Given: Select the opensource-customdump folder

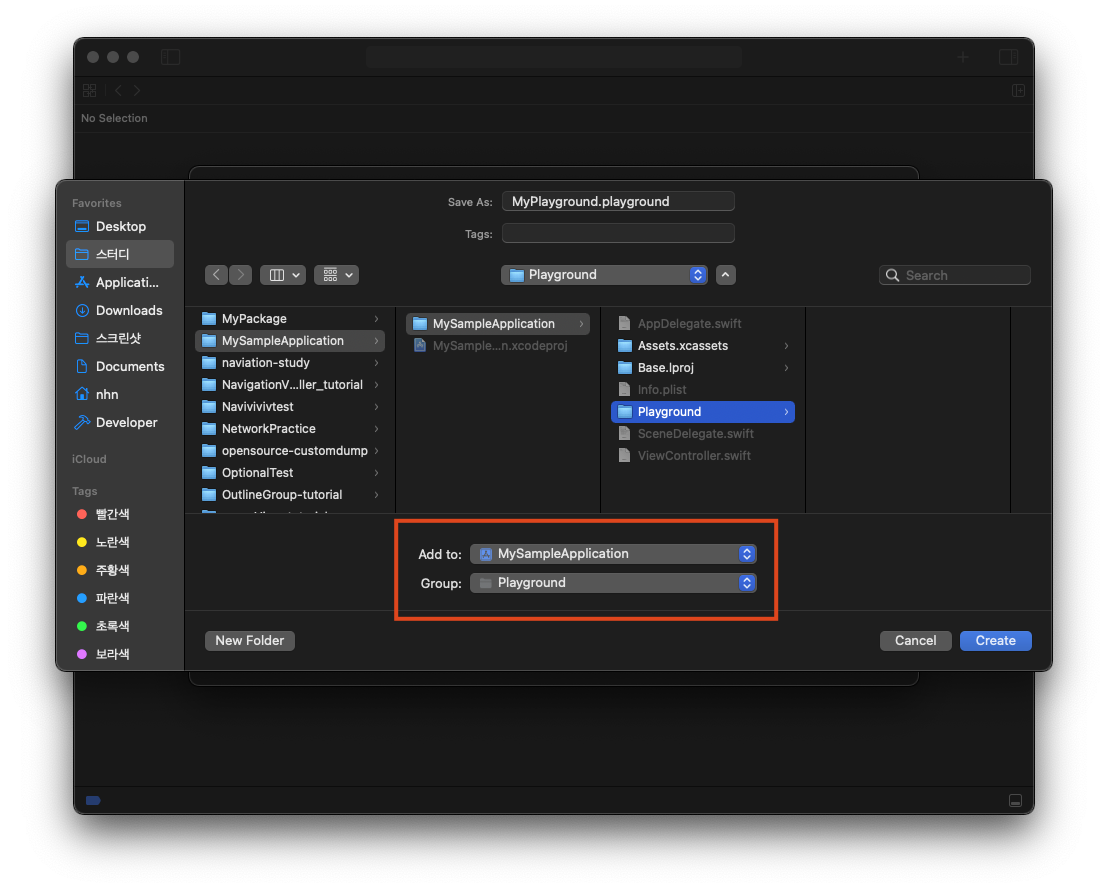Looking at the screenshot, I should tap(290, 451).
